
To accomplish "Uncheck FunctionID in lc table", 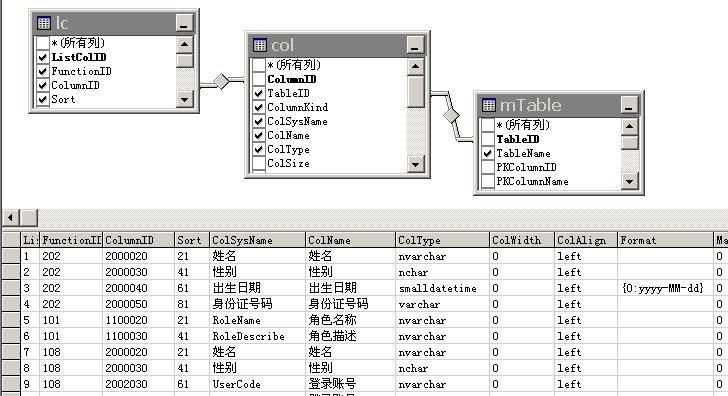I will [x=43, y=71].
